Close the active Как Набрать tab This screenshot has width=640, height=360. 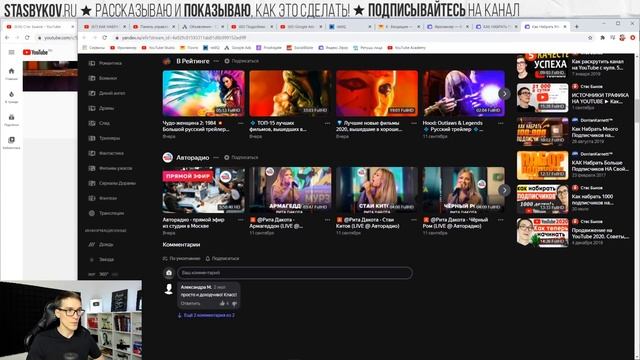point(565,27)
